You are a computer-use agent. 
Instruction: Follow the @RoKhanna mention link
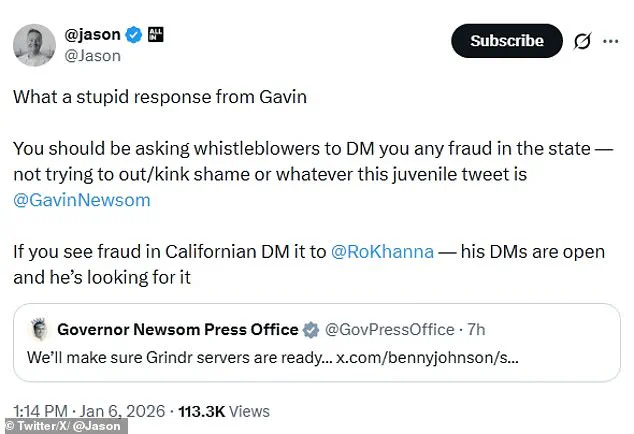tap(382, 251)
